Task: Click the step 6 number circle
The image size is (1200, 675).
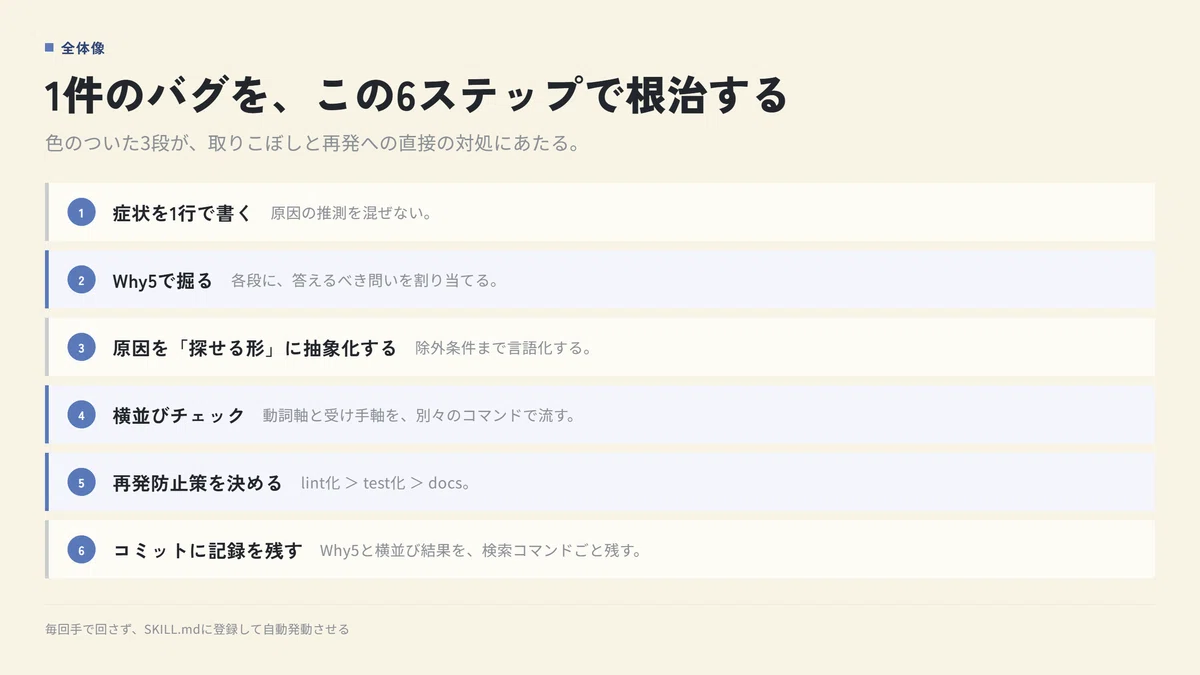Action: (x=81, y=549)
